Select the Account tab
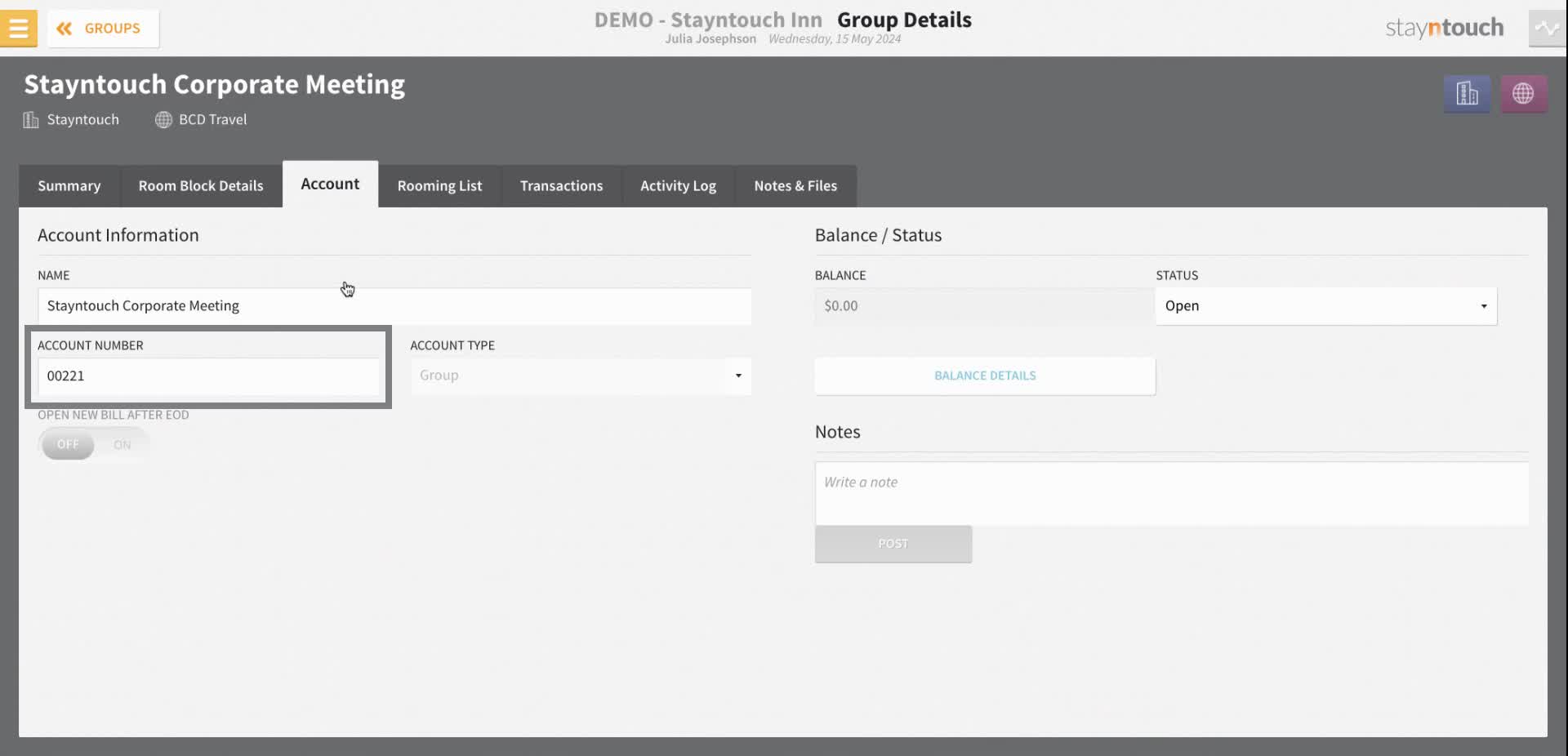This screenshot has height=756, width=1568. 330,185
